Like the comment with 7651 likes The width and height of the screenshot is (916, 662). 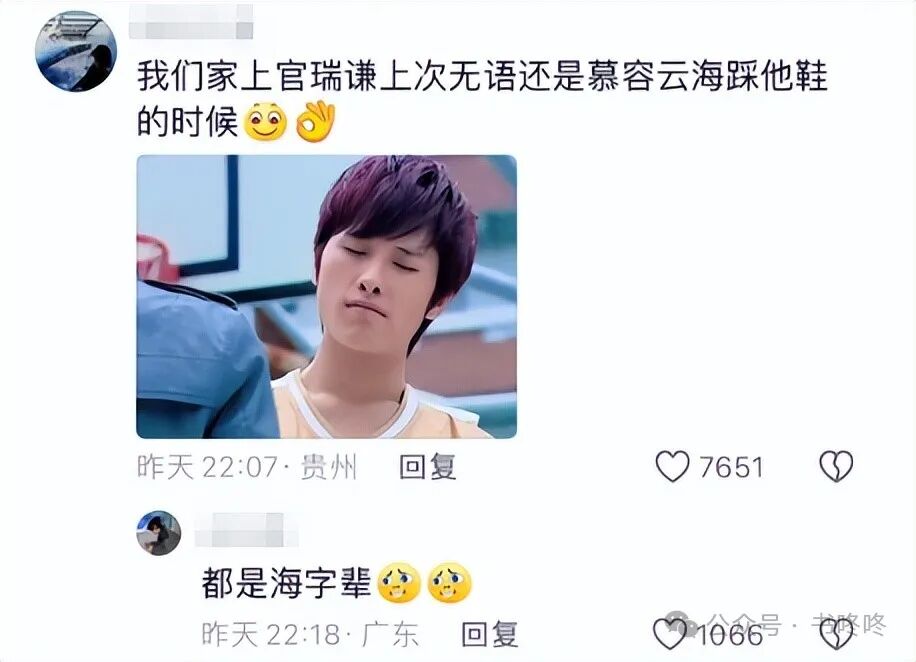672,466
